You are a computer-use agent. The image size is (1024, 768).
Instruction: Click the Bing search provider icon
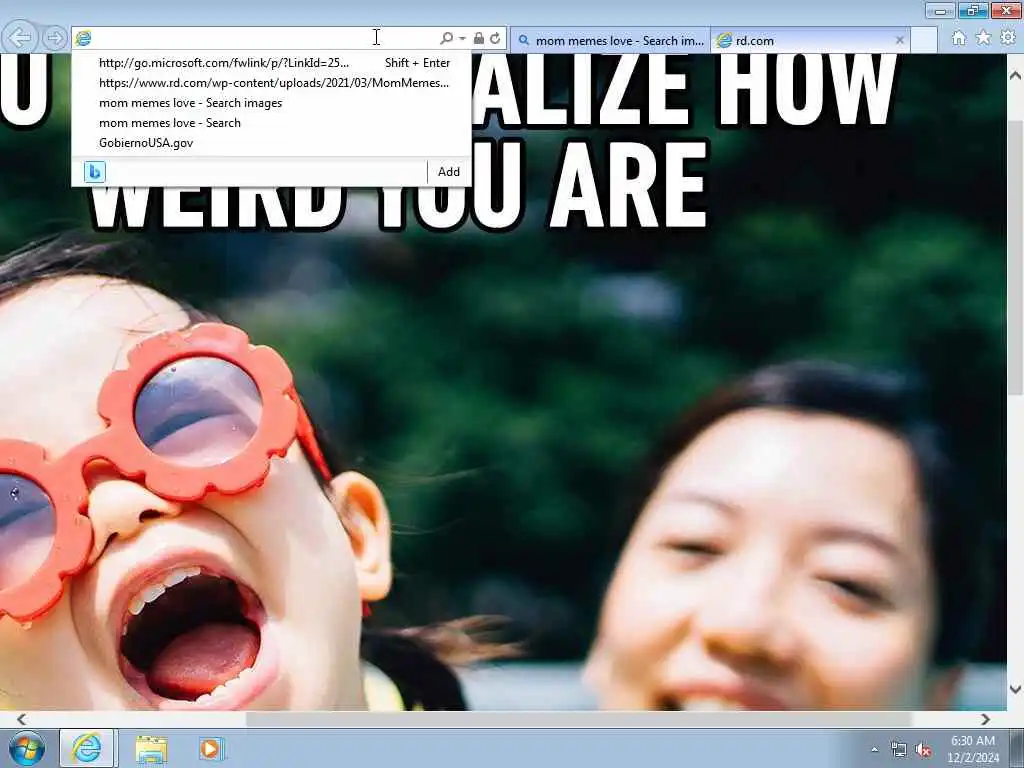point(95,172)
